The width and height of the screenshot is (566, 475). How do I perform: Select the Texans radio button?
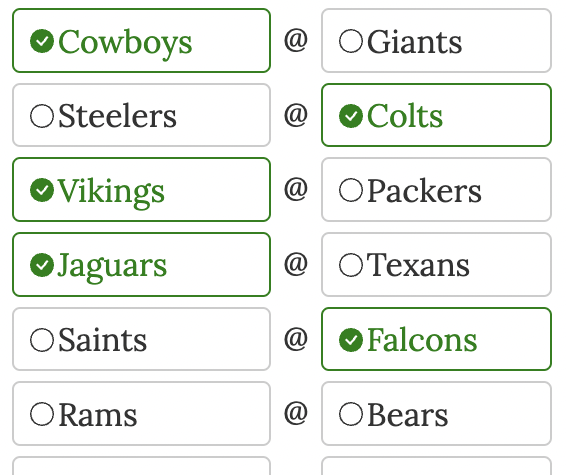[351, 265]
